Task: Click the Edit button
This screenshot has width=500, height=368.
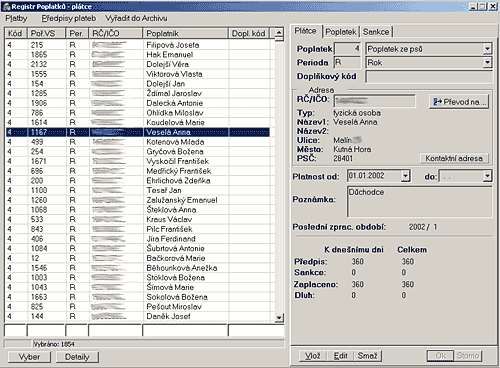Action: coord(341,356)
